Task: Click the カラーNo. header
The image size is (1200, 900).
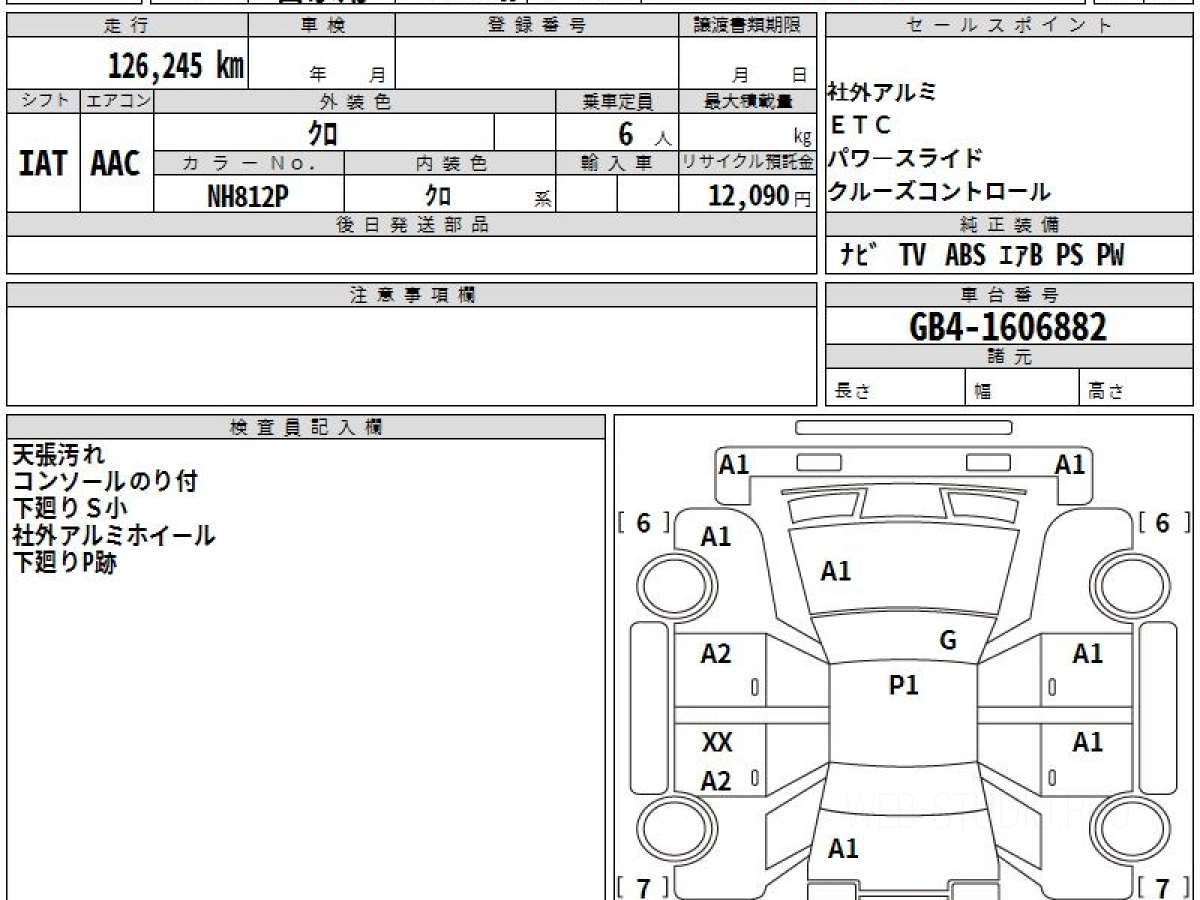Action: pyautogui.click(x=249, y=163)
